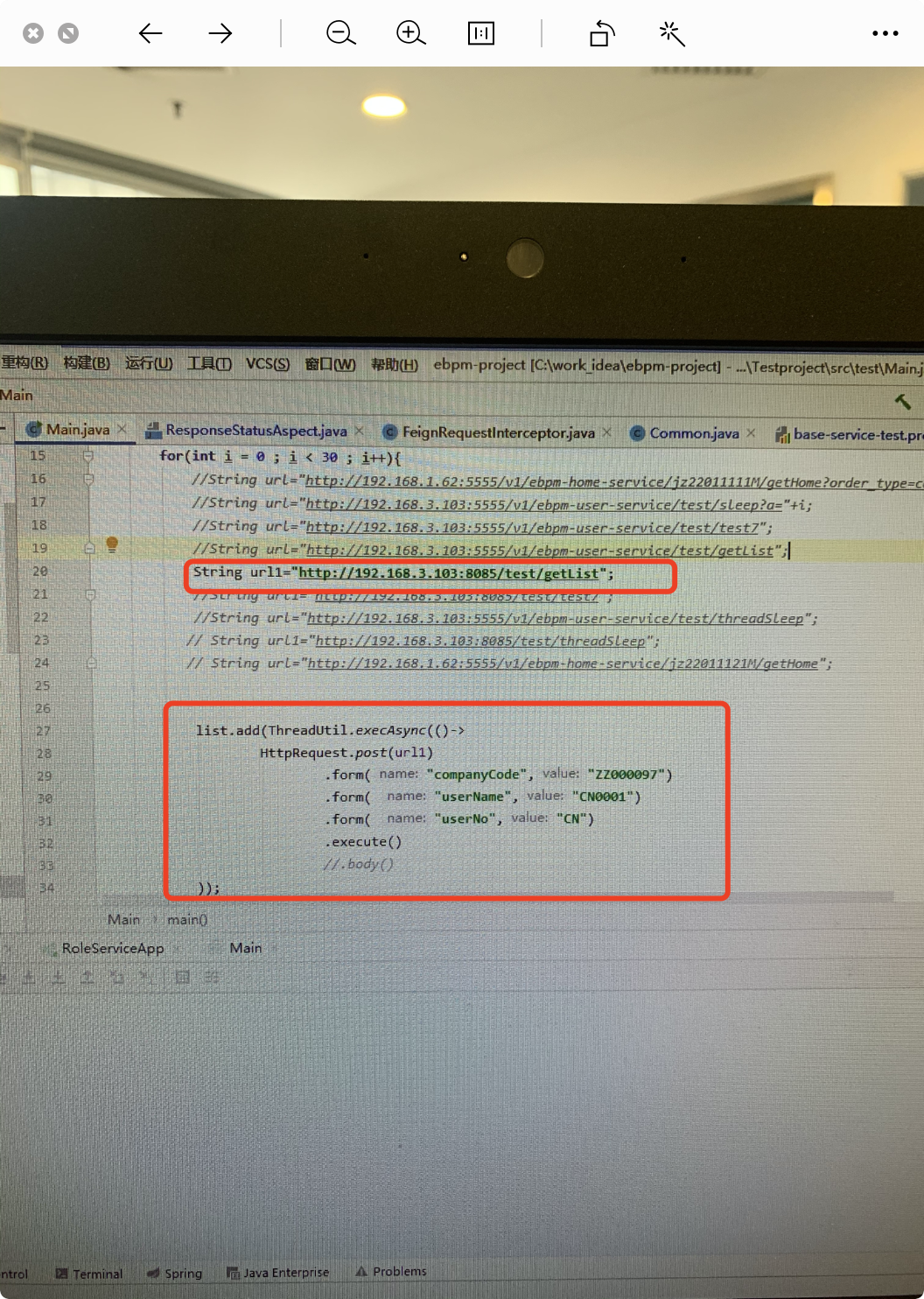The height and width of the screenshot is (1299, 924).
Task: Click the first gray X circle icon
Action: click(x=33, y=33)
